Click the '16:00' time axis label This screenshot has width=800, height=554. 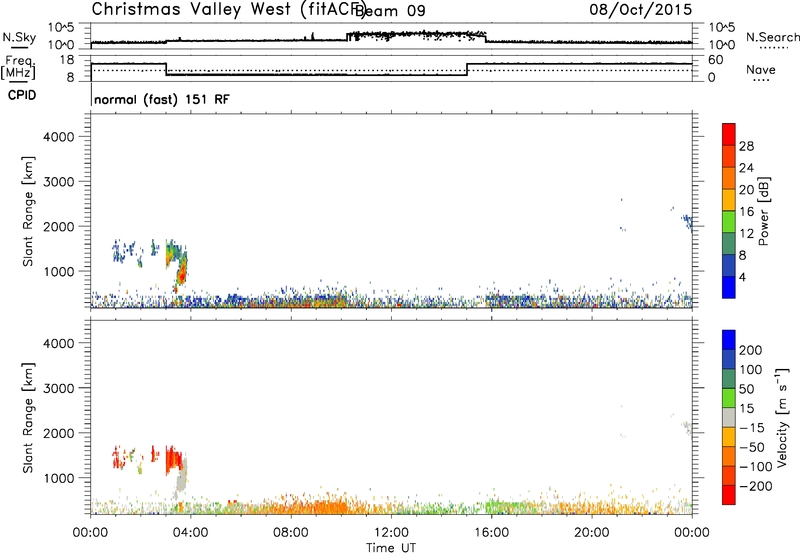click(x=491, y=533)
